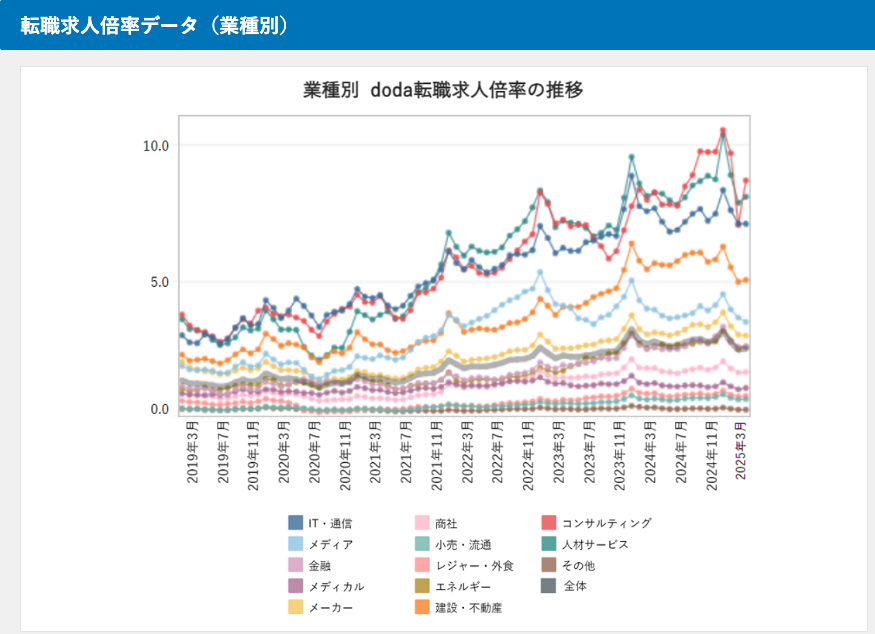Select the エネルギー legend label
The image size is (875, 634).
(x=463, y=587)
